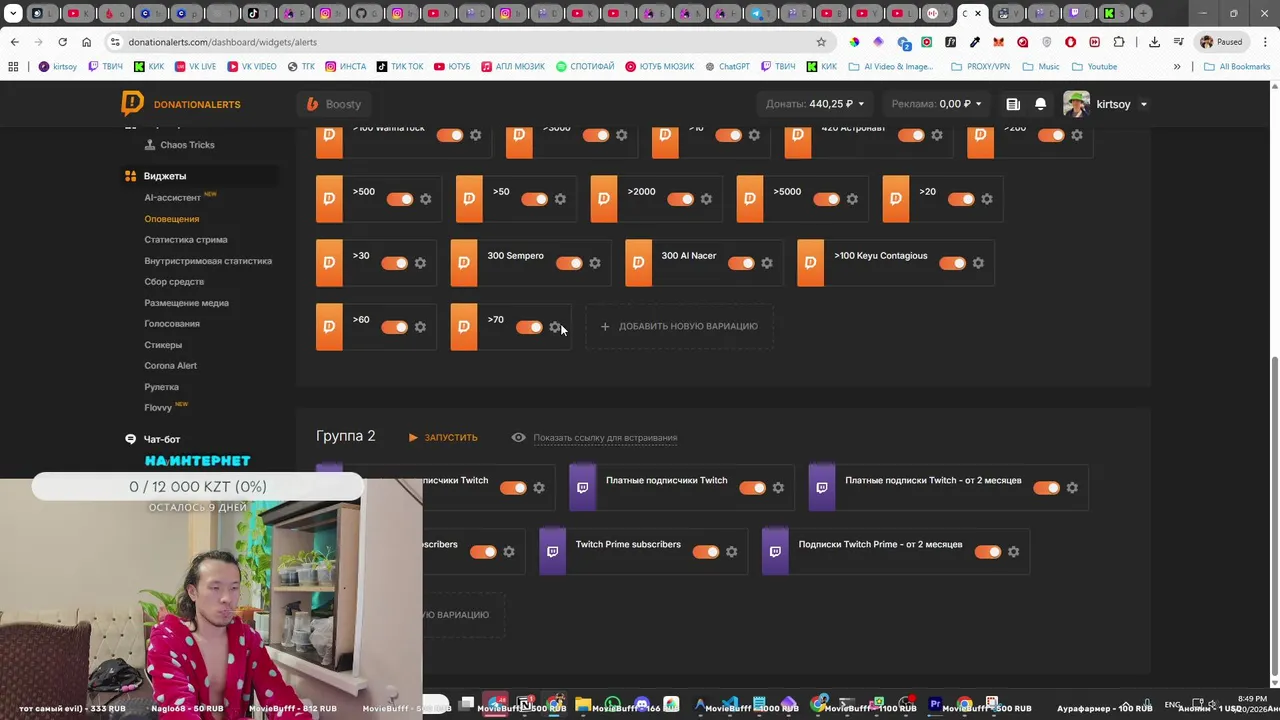Open settings gear for >30 variation
Image resolution: width=1280 pixels, height=720 pixels.
(420, 263)
